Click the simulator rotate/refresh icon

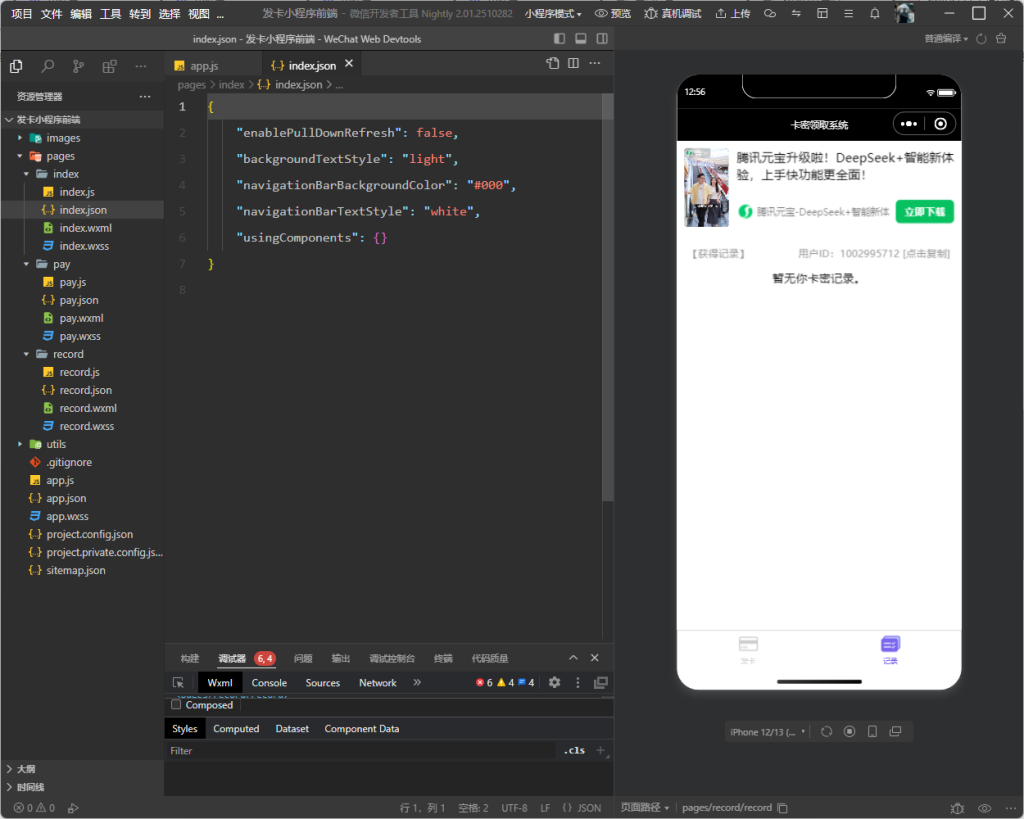[827, 732]
